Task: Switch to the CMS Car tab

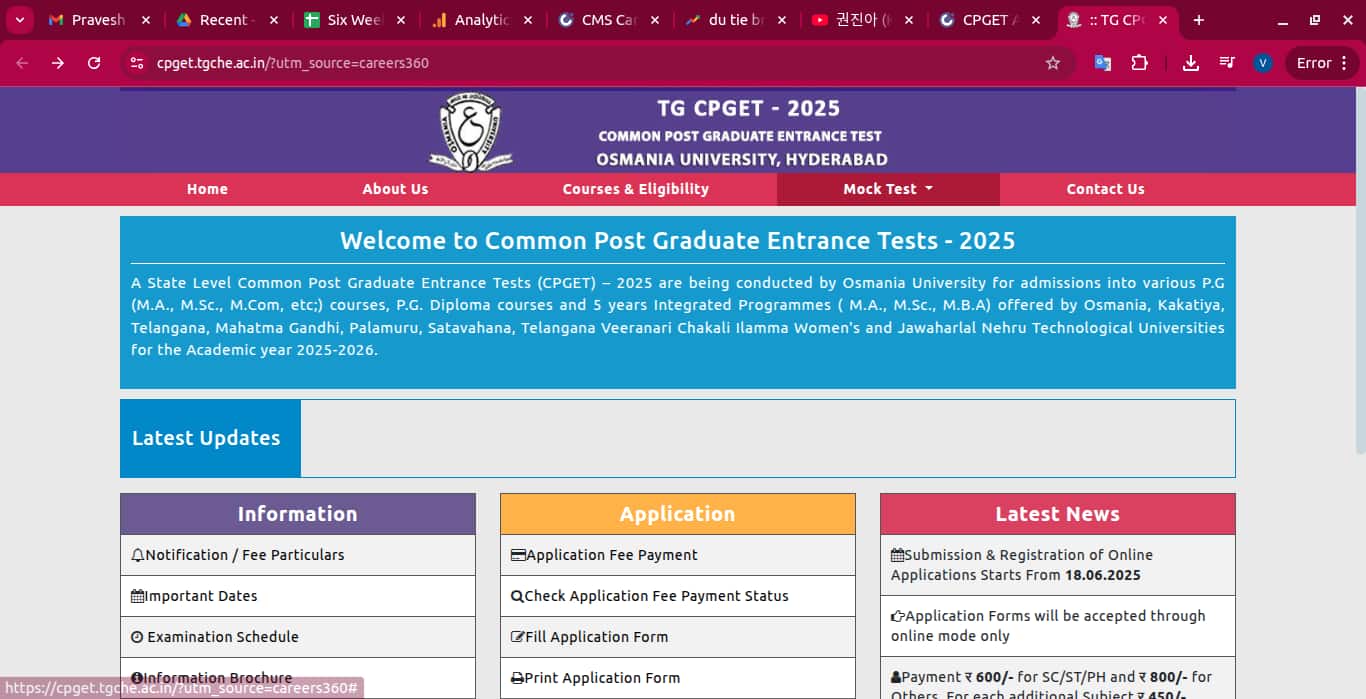Action: tap(610, 20)
